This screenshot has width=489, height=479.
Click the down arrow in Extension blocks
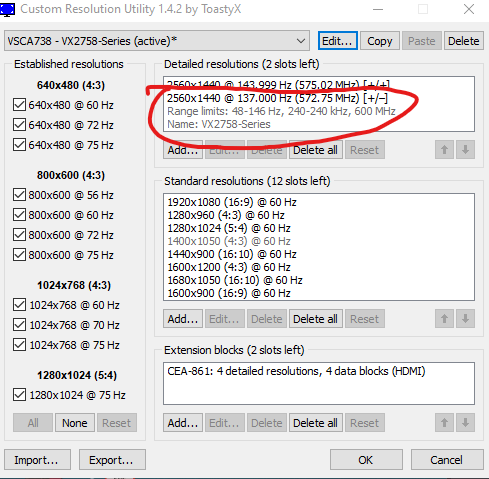(x=465, y=423)
